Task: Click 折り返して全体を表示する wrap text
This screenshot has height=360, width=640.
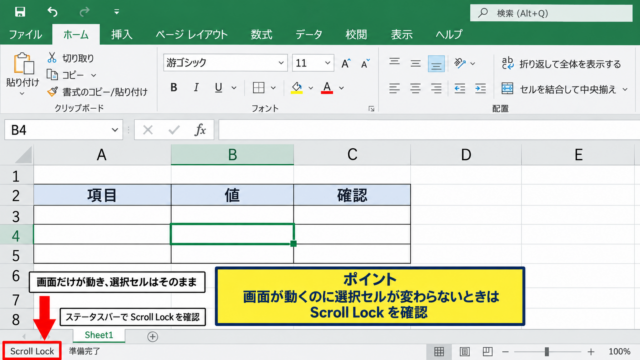Action: click(x=561, y=64)
